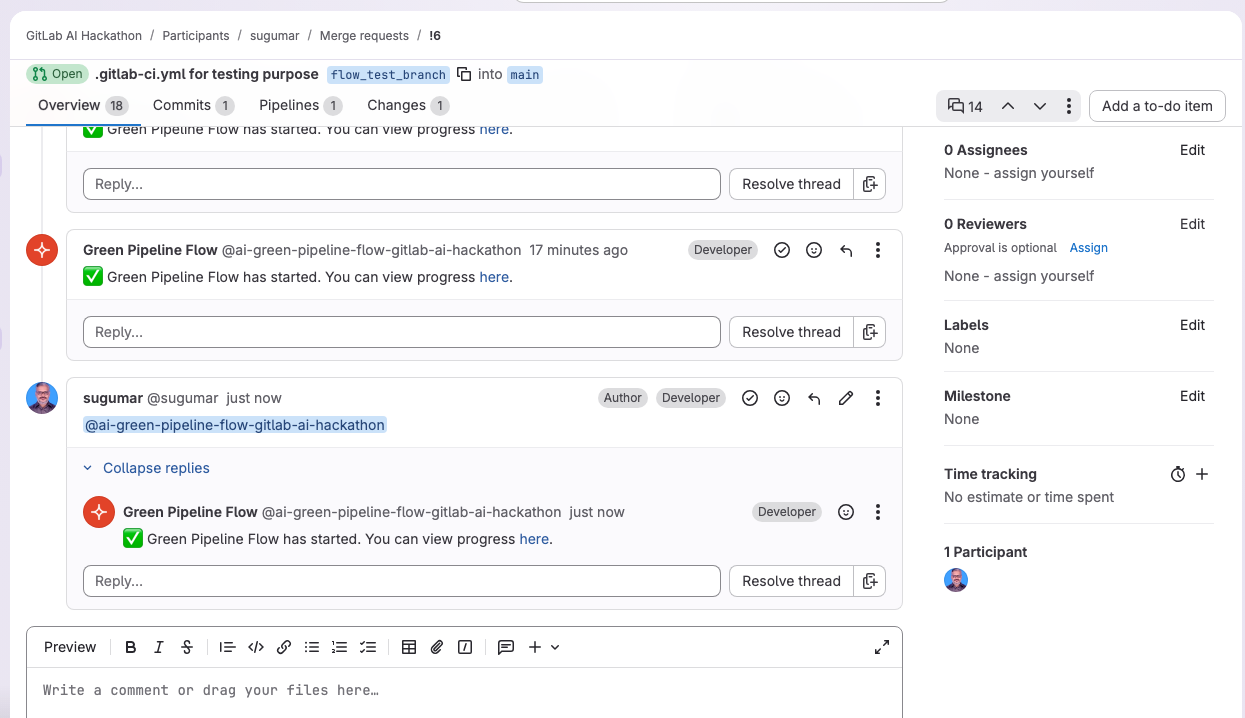Click participant avatar in sidebar
Screen dimensions: 1245x718
click(956, 580)
